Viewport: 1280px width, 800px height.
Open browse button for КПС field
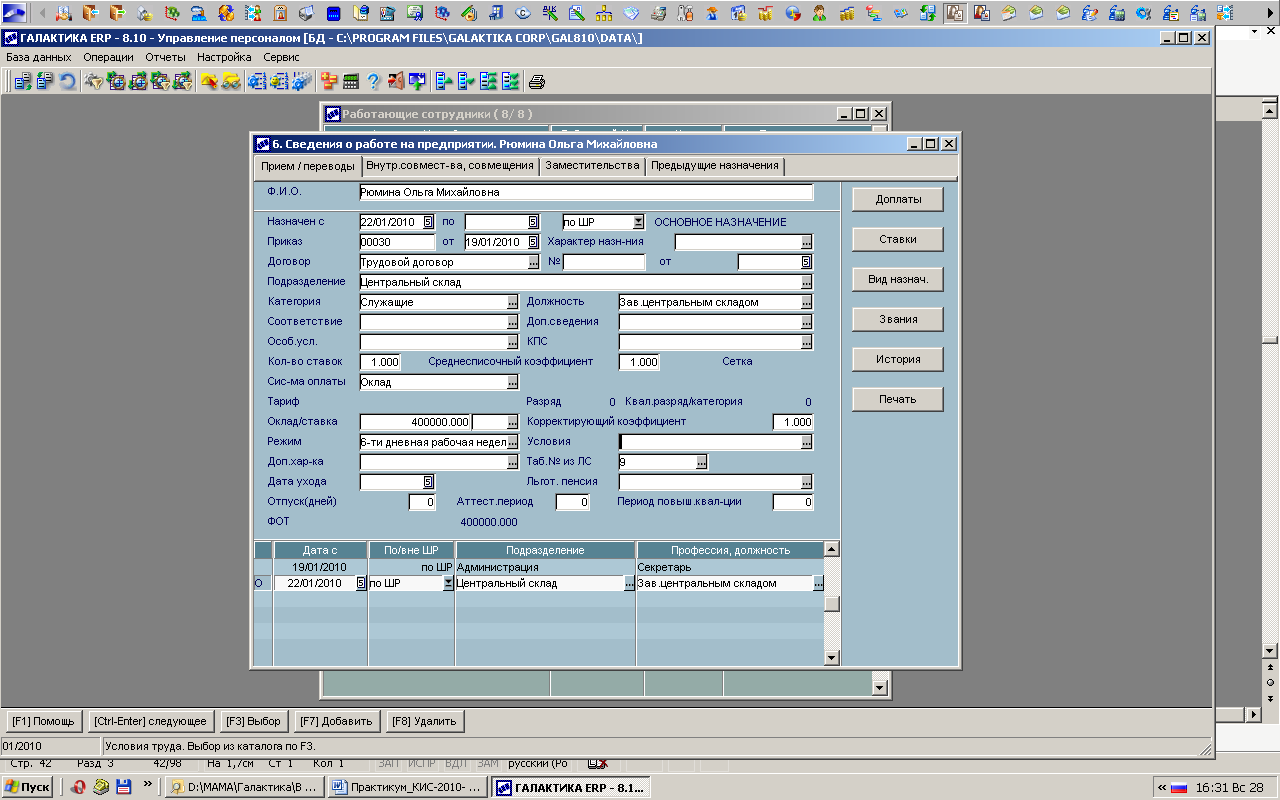pos(806,342)
